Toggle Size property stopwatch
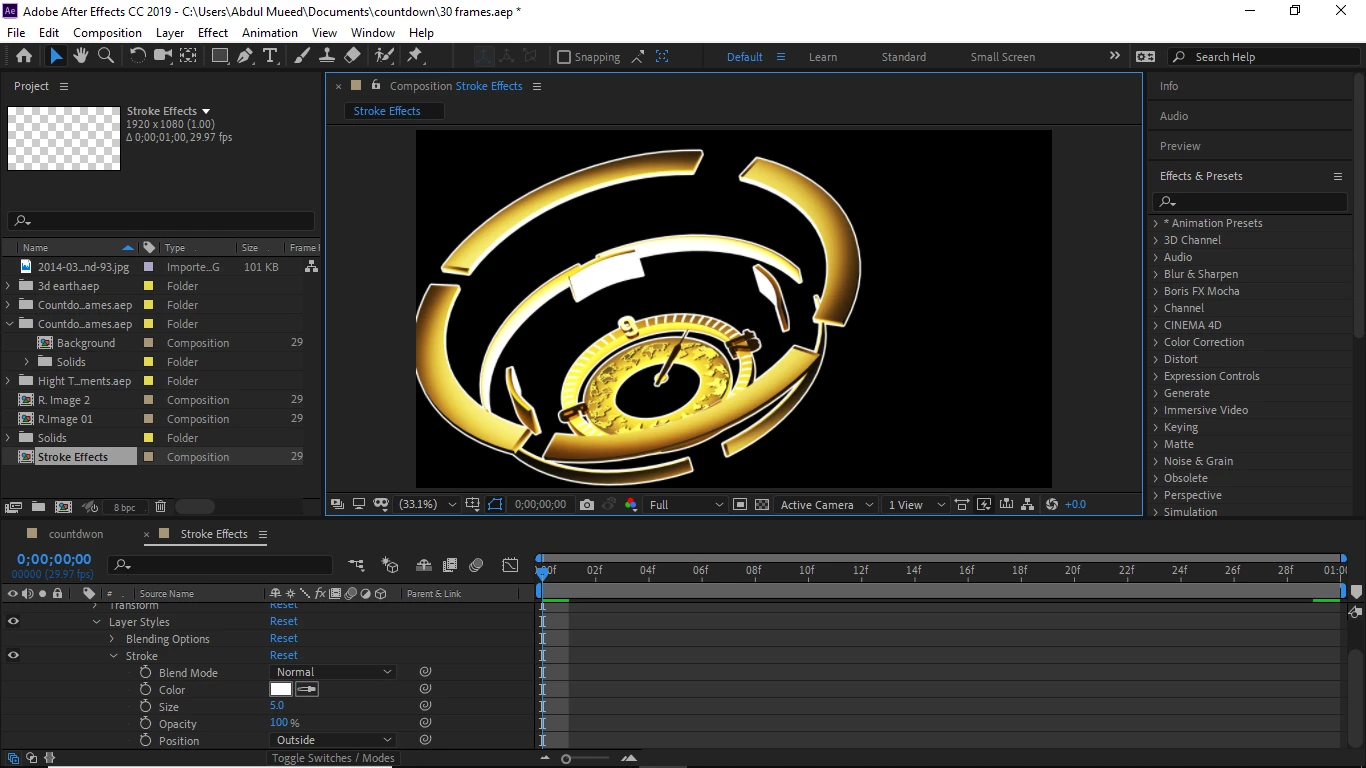 (145, 706)
